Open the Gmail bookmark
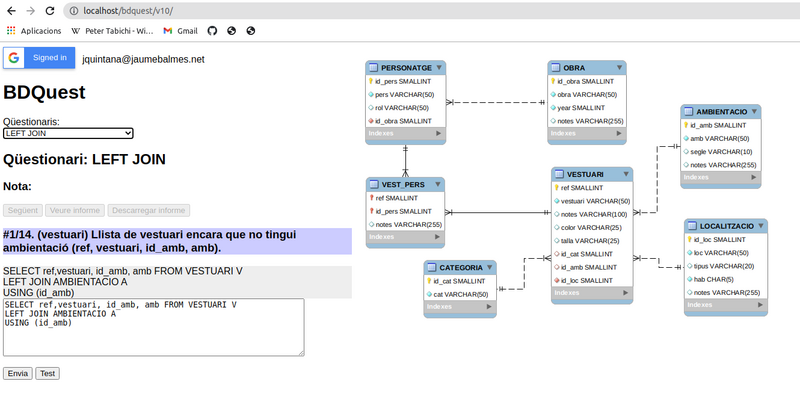The image size is (800, 405). click(180, 31)
